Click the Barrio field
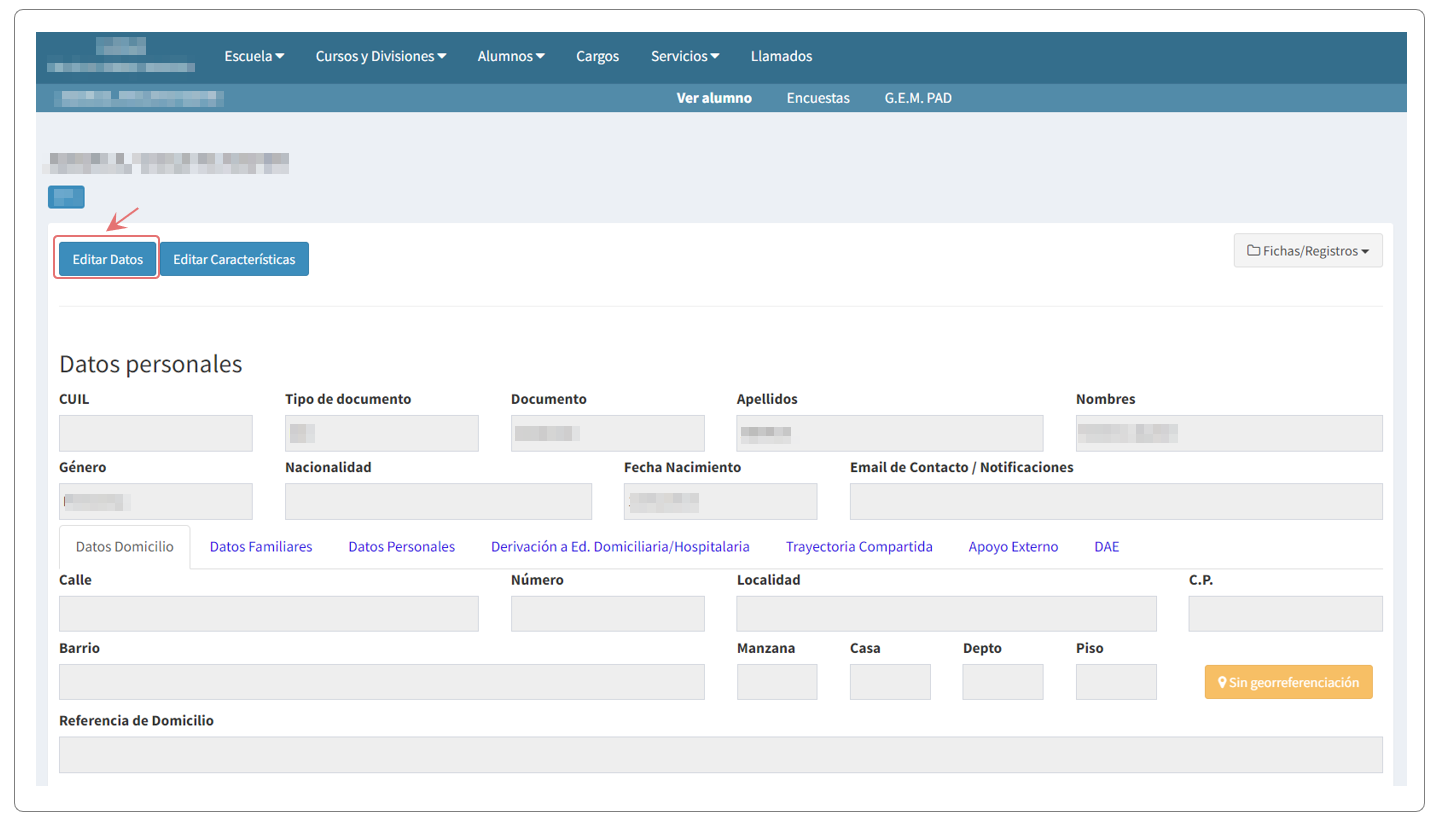This screenshot has height=828, width=1440. pos(382,681)
